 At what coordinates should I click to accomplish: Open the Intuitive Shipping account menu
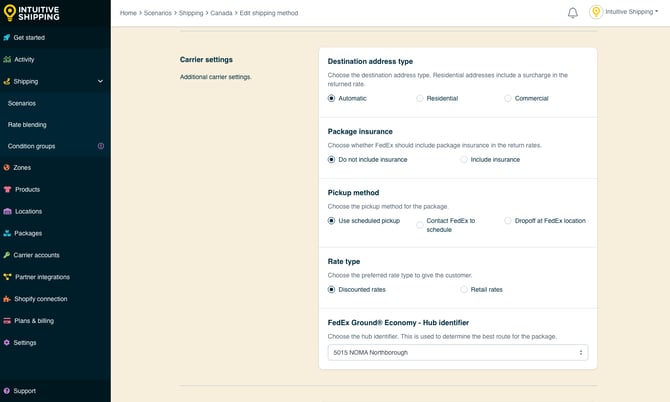click(x=631, y=12)
